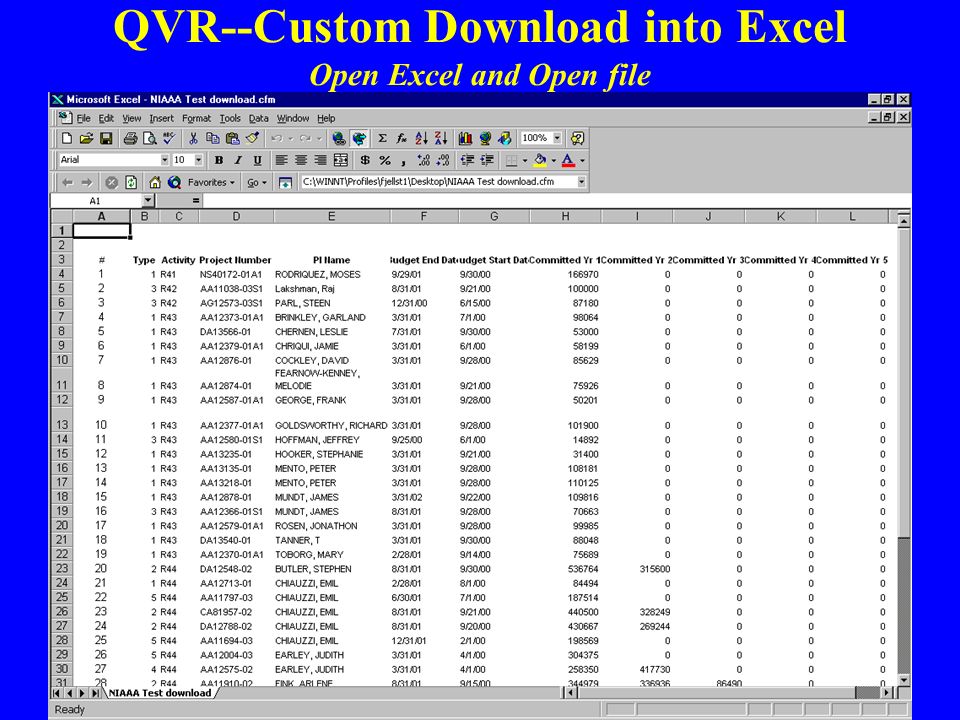Image resolution: width=960 pixels, height=720 pixels.
Task: Click the Cut scissors icon
Action: click(x=193, y=138)
